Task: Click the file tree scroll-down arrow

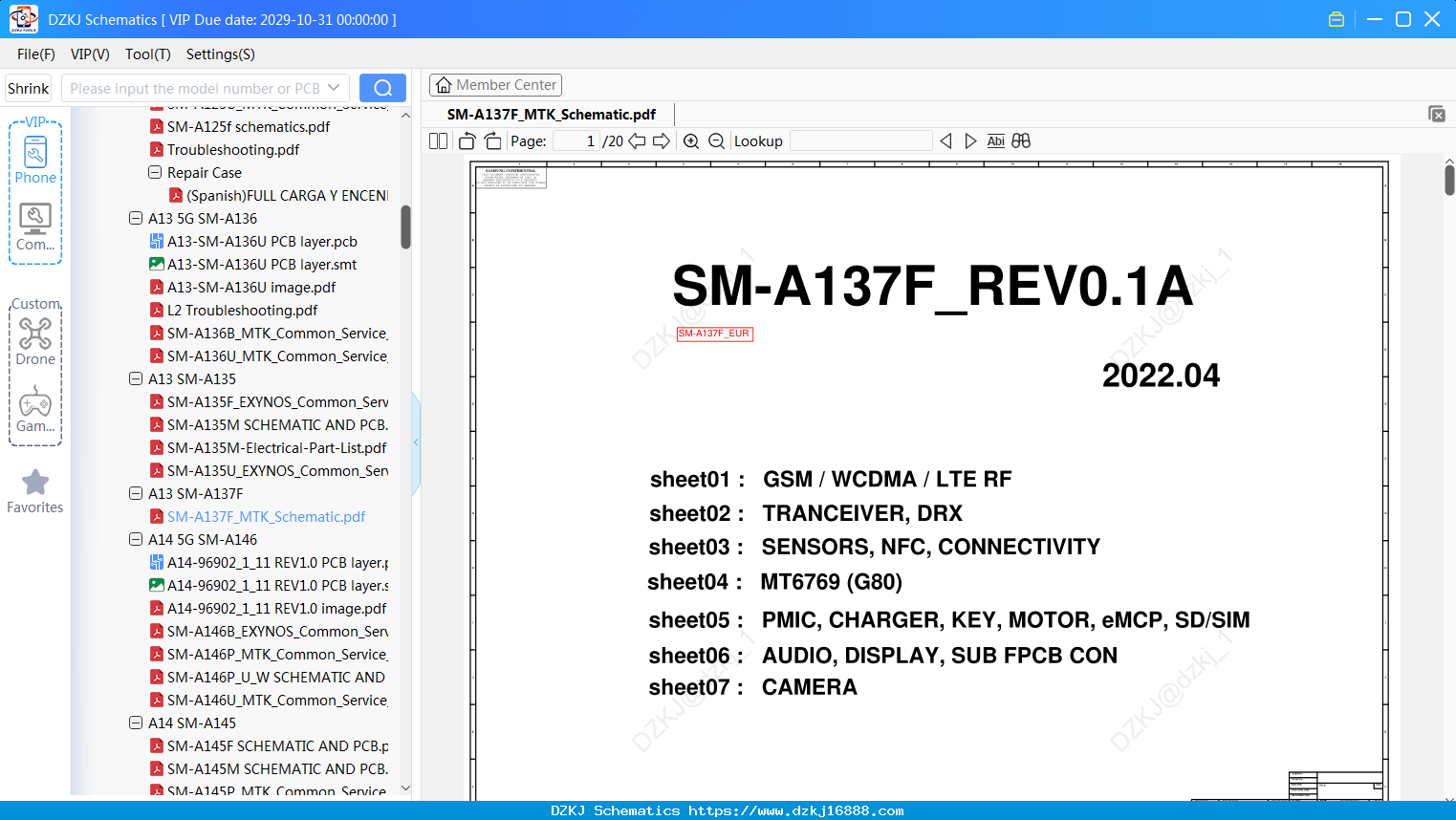Action: (406, 788)
